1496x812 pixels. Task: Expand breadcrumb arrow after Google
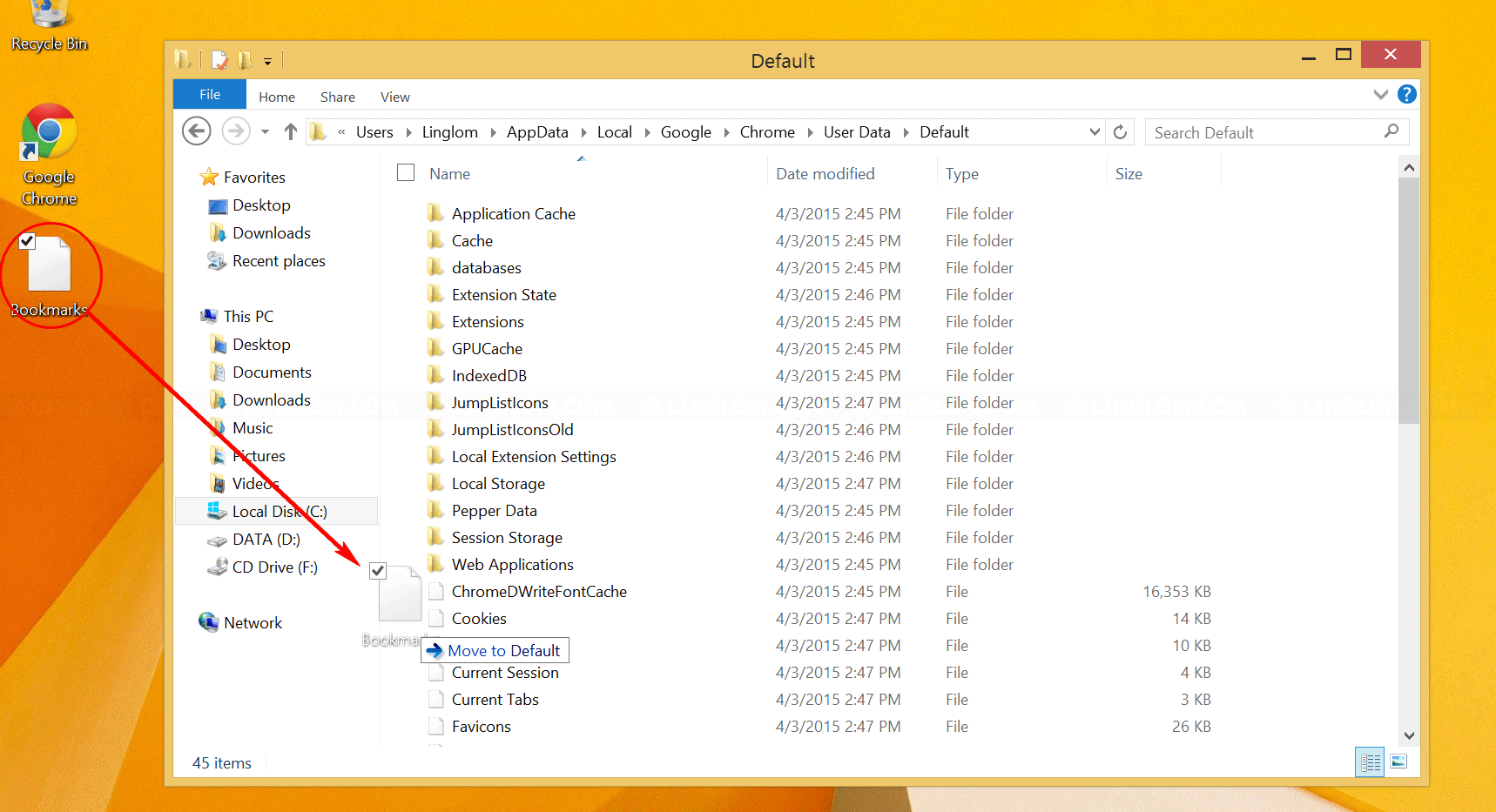pyautogui.click(x=726, y=132)
